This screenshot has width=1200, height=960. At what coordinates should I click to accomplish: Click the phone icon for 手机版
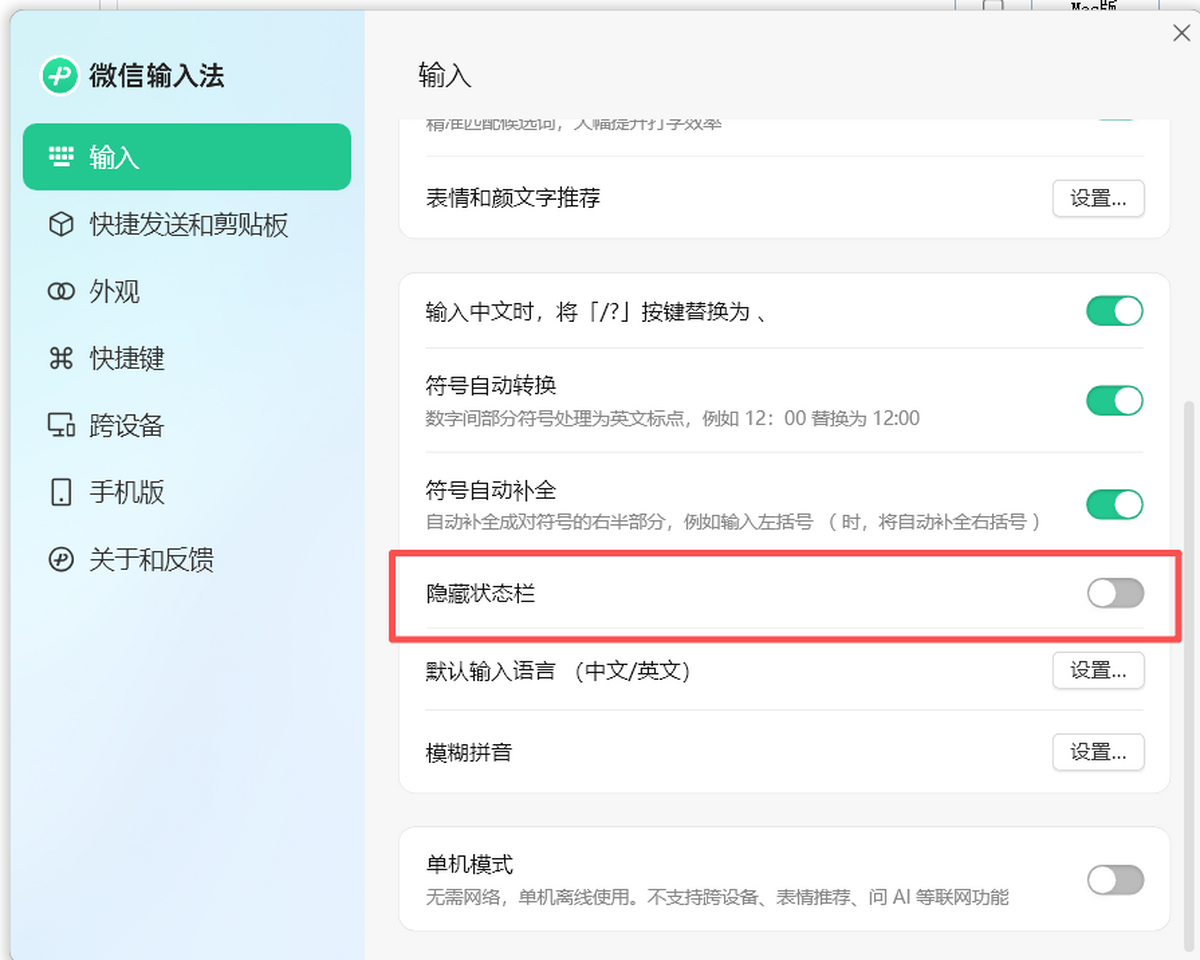(x=61, y=492)
